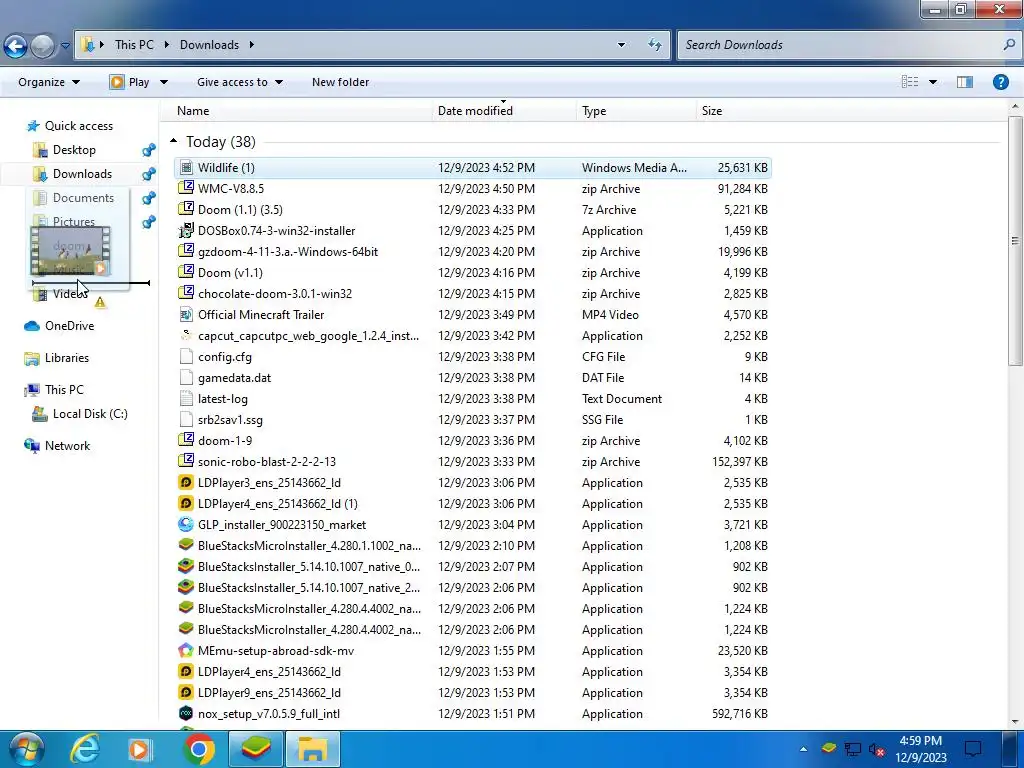Open Local Disk (C:) in sidebar
This screenshot has width=1024, height=768.
click(89, 414)
